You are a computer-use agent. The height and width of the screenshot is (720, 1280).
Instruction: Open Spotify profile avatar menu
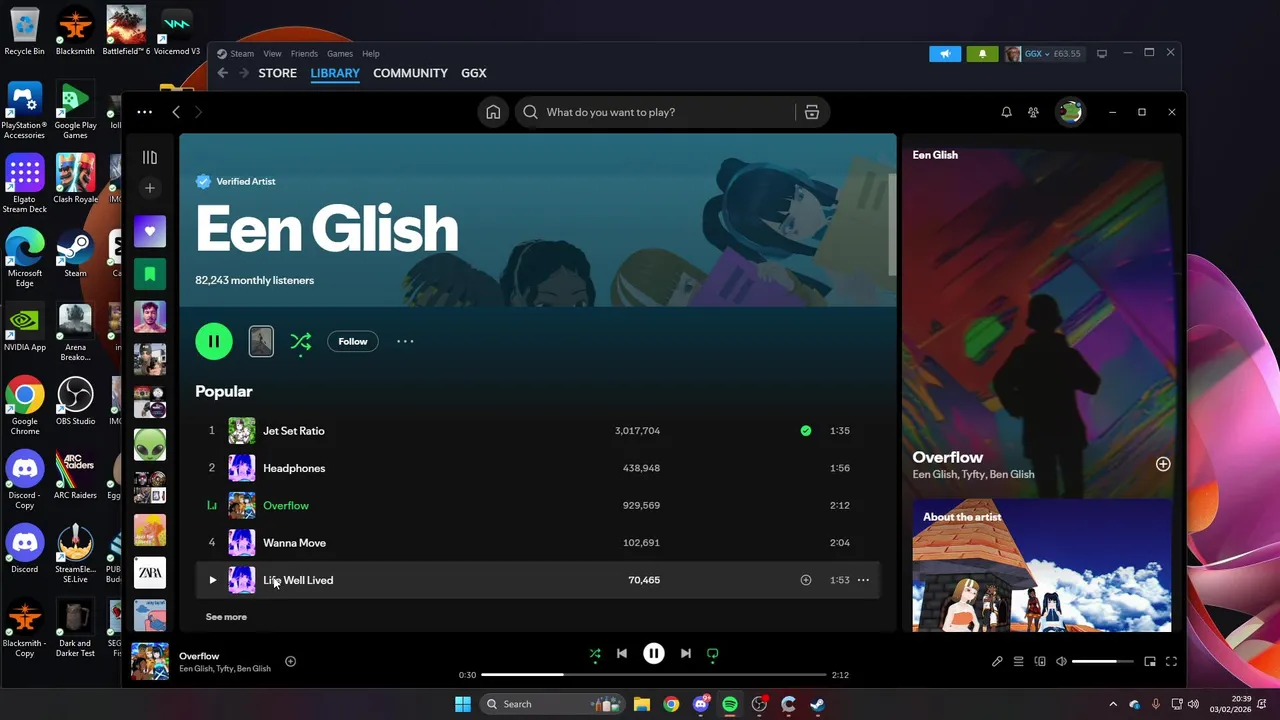tap(1071, 112)
